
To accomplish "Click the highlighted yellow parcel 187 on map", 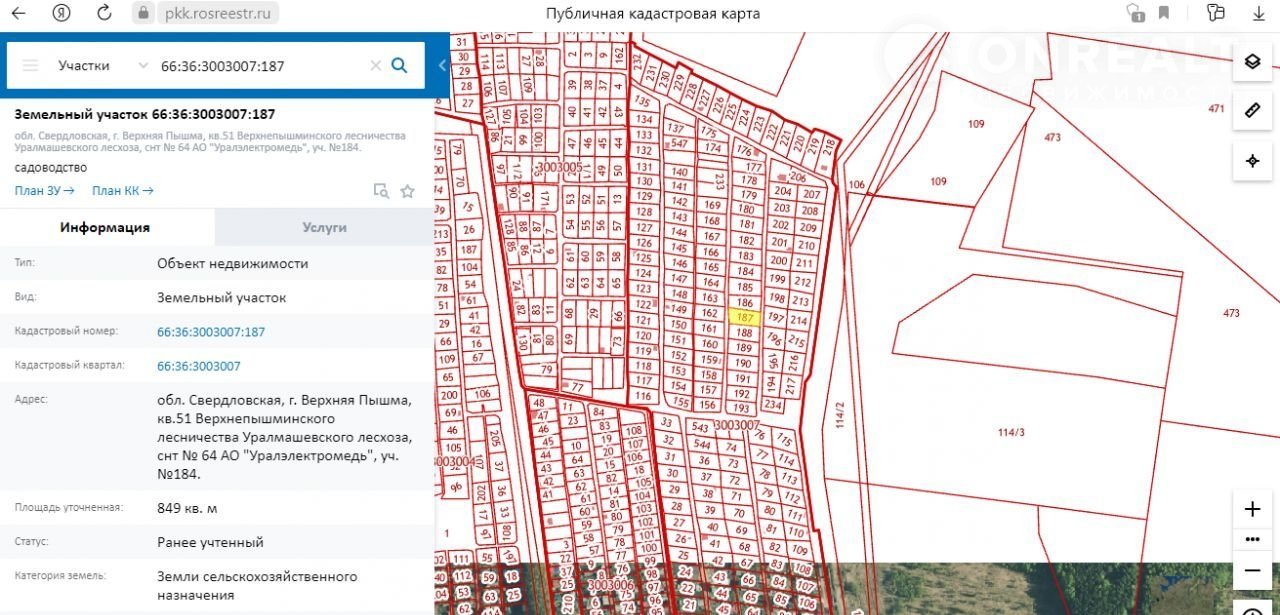I will 745,317.
